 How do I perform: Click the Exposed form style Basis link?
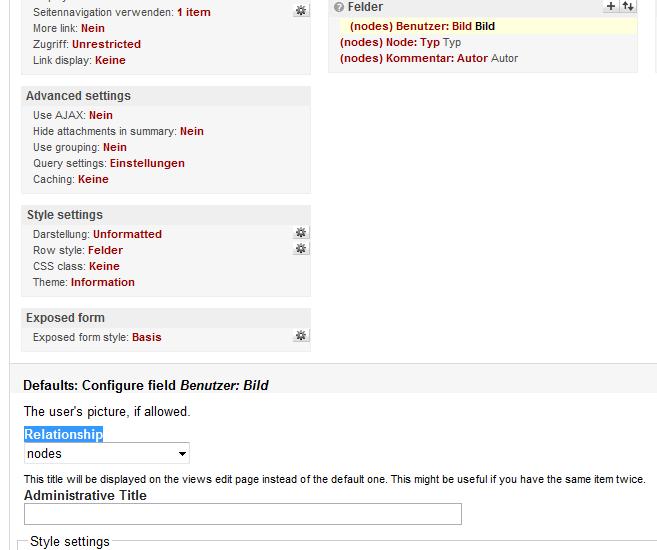[x=146, y=338]
